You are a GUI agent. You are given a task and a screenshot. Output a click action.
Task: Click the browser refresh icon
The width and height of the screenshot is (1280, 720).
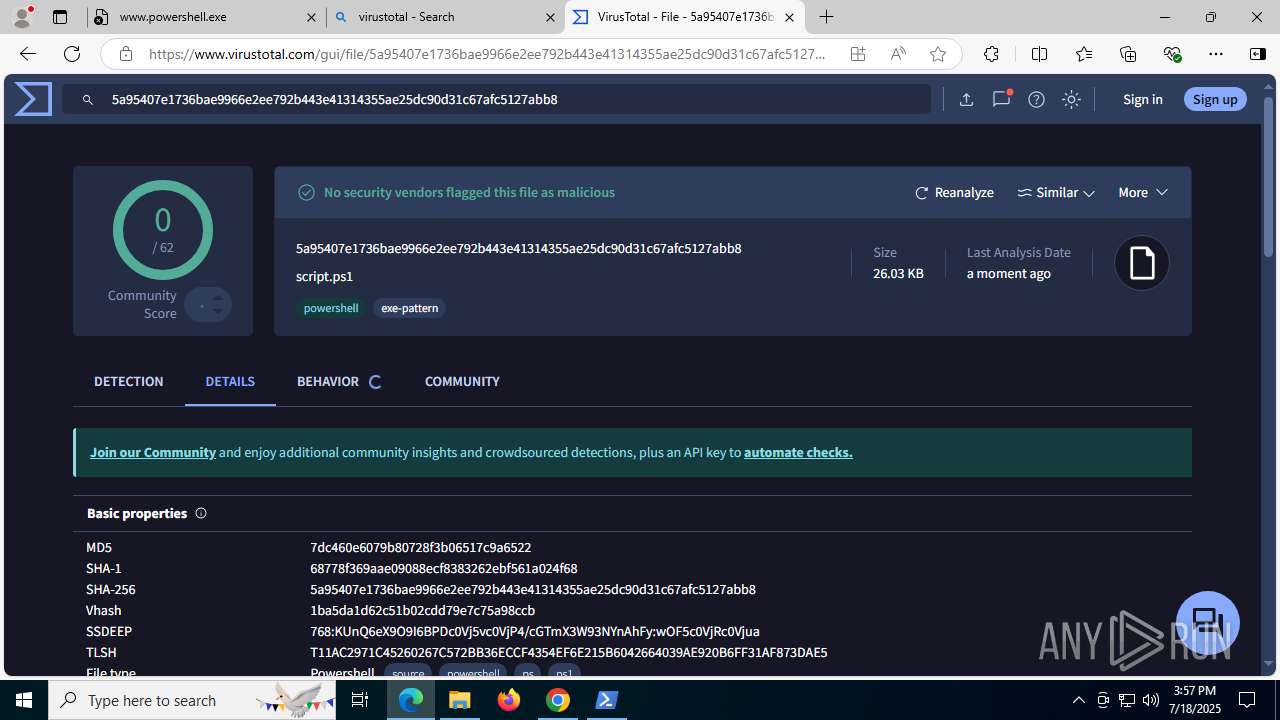72,54
